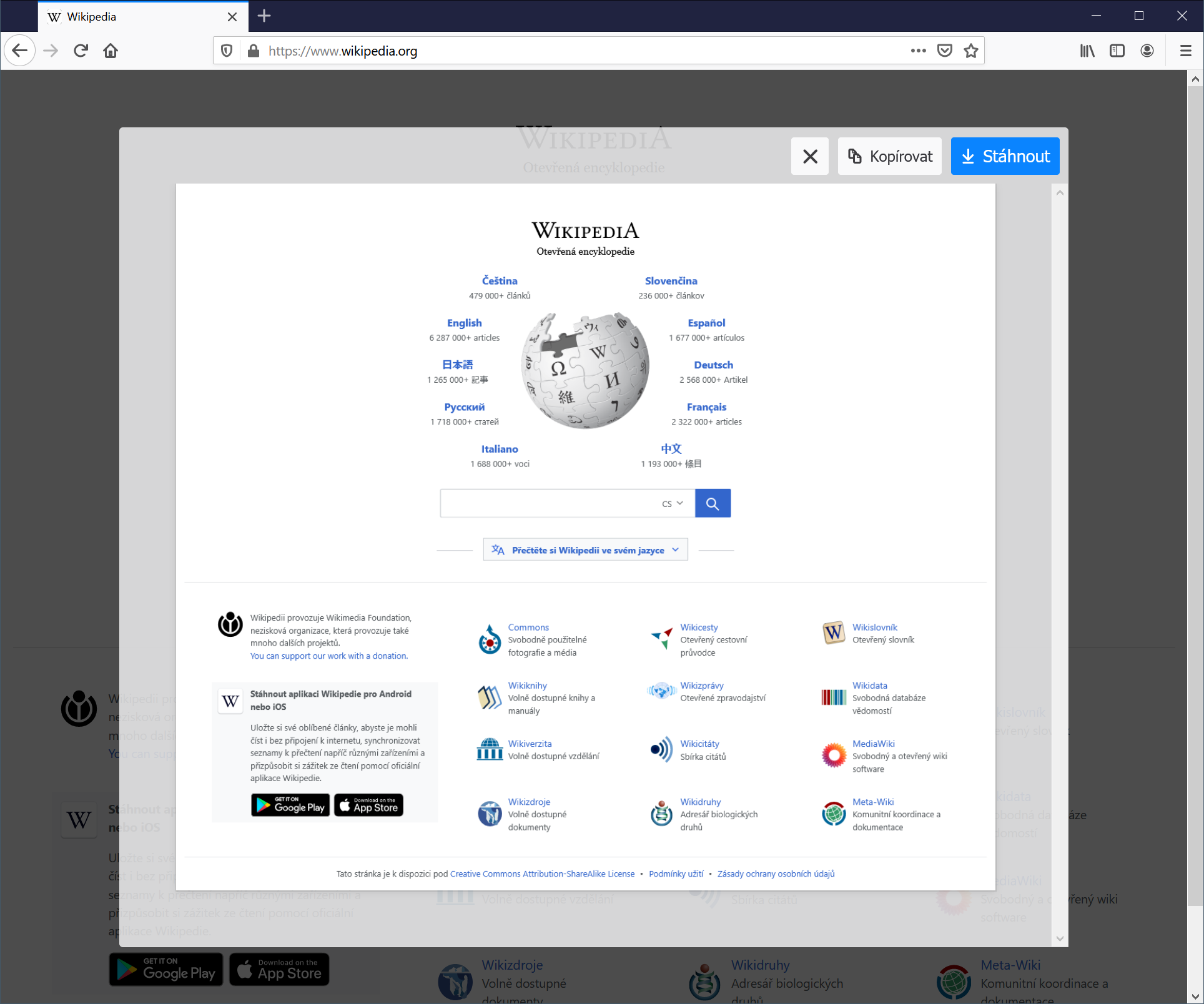This screenshot has width=1204, height=1004.
Task: Click the blue magnifier search button
Action: pyautogui.click(x=713, y=503)
